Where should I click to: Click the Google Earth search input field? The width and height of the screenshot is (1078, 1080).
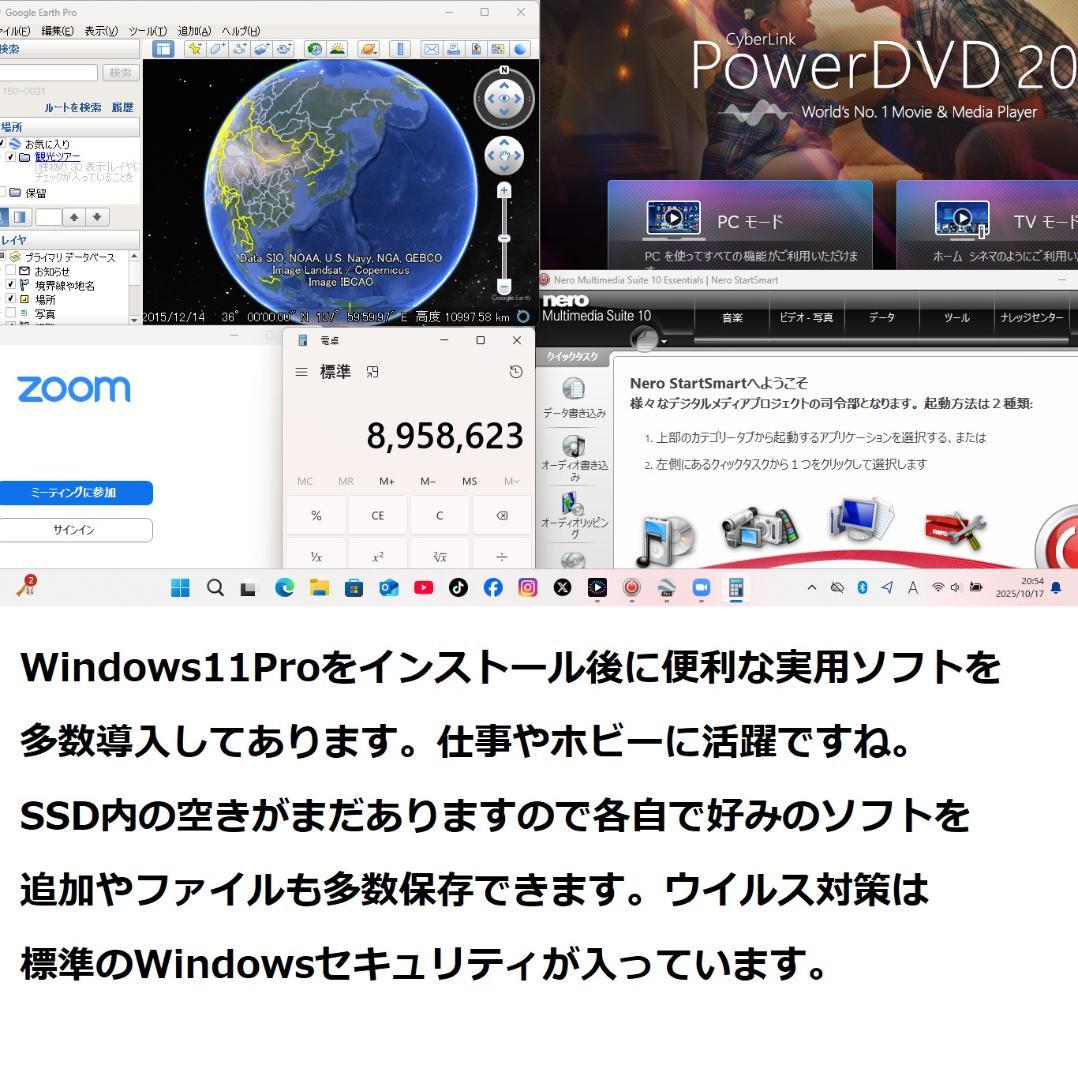48,72
